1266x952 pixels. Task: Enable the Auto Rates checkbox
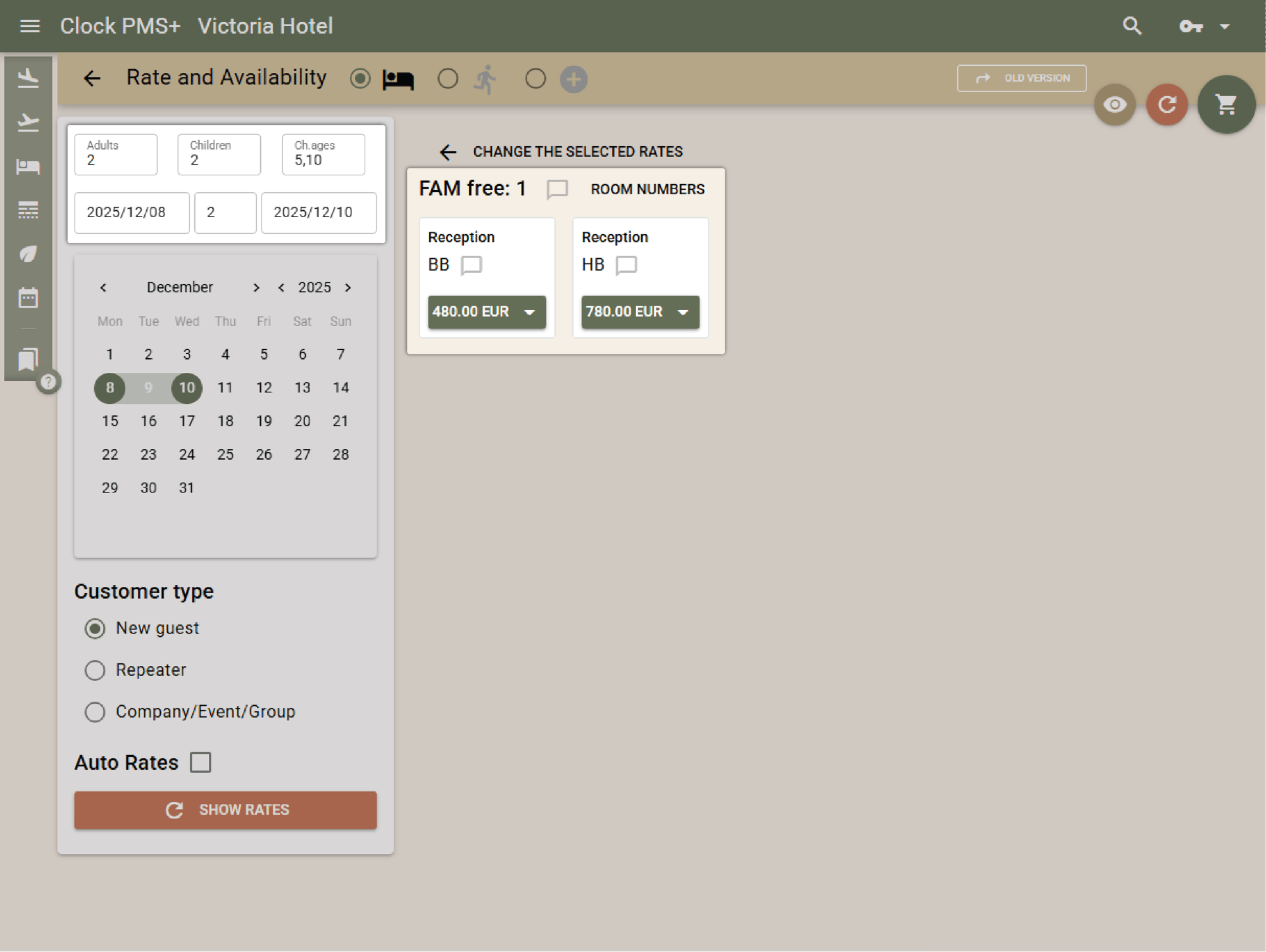point(201,762)
